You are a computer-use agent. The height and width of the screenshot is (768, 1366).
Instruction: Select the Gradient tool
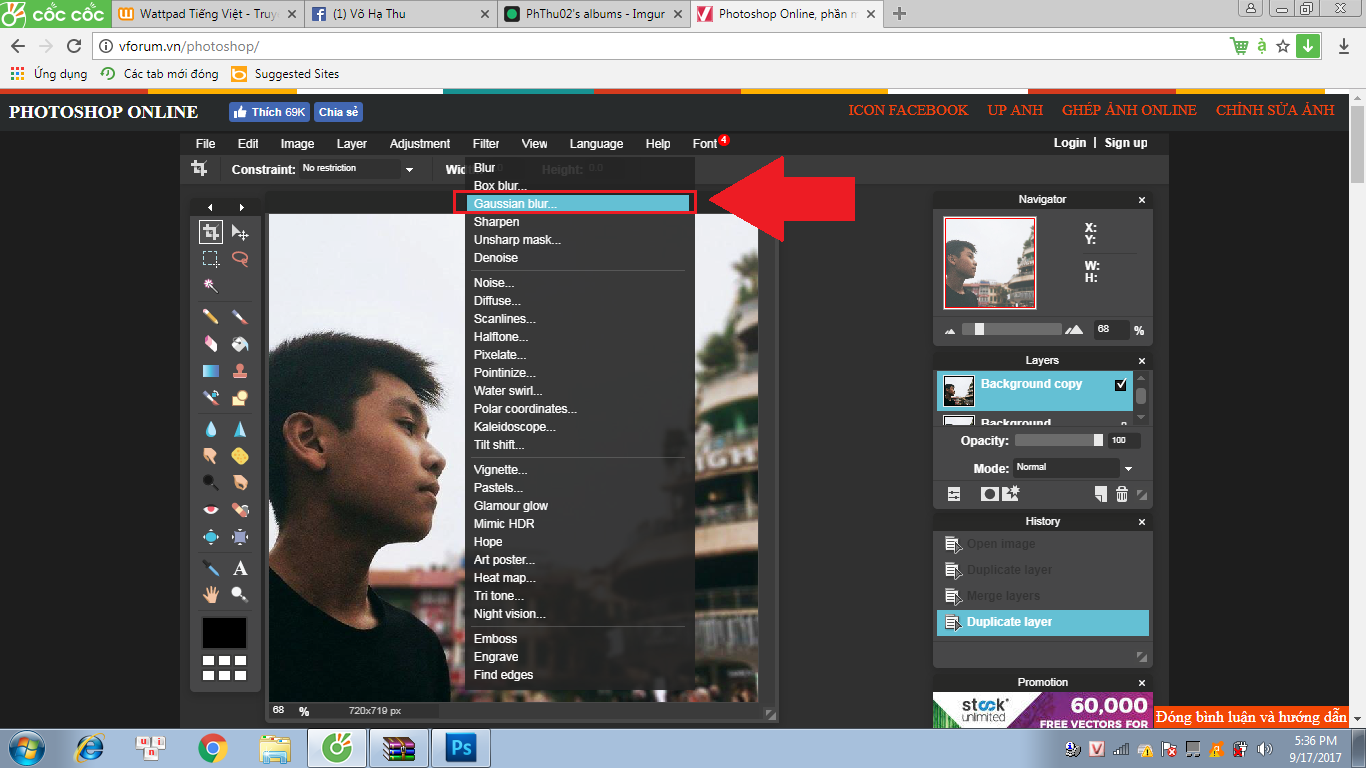pyautogui.click(x=211, y=371)
